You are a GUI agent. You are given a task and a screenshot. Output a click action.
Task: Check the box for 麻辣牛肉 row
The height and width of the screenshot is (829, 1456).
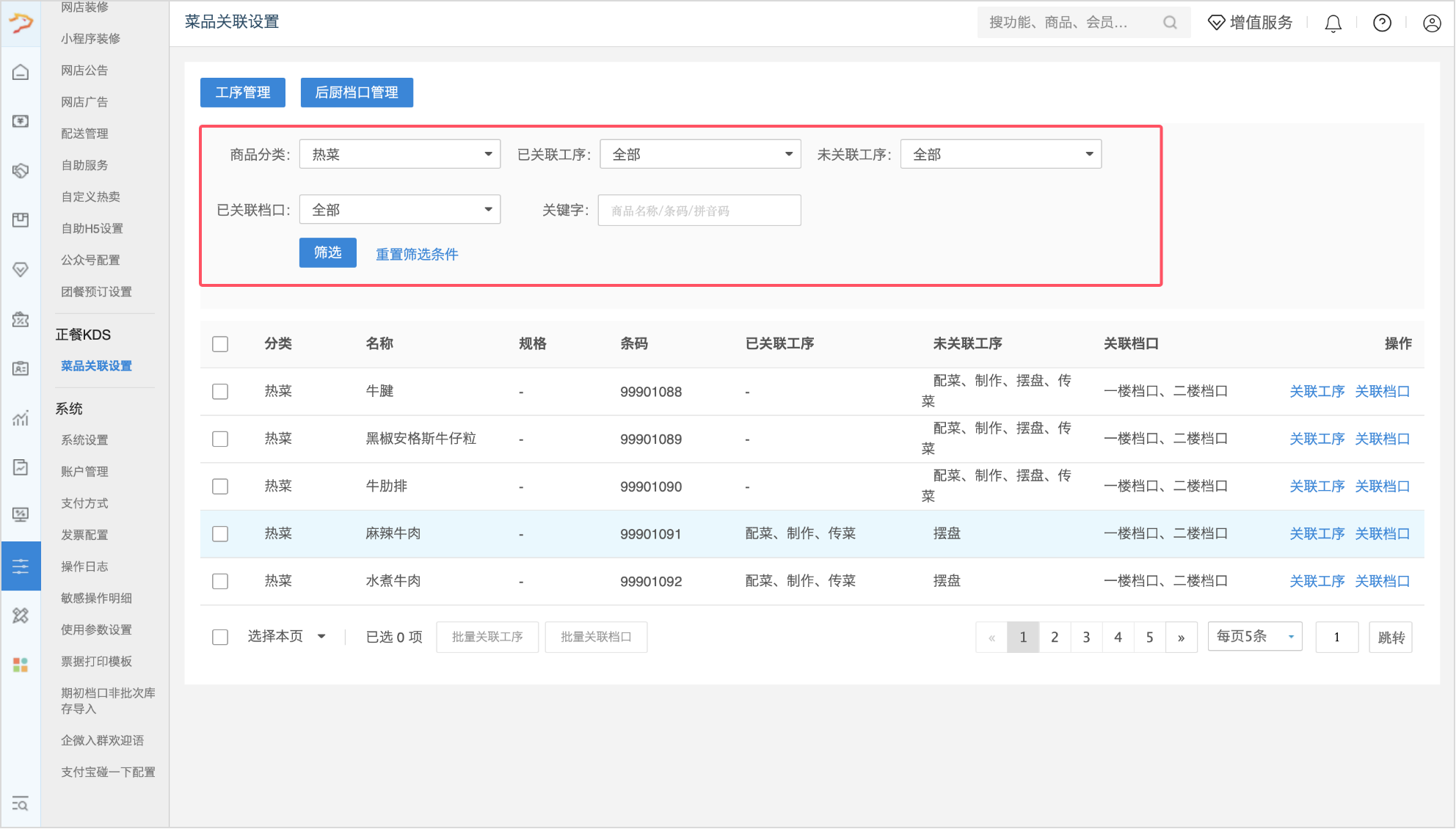[220, 534]
